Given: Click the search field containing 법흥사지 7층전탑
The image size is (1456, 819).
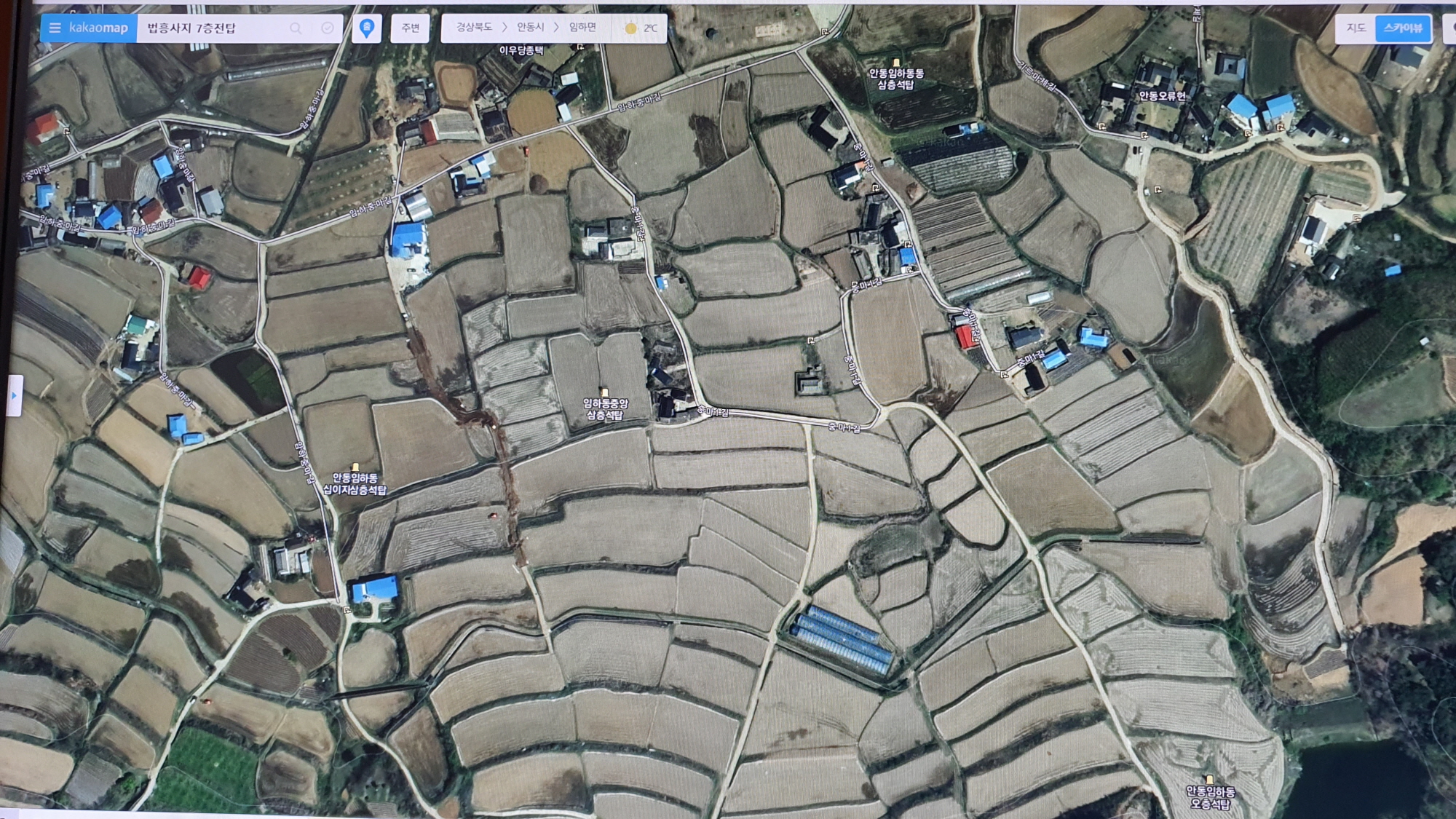Looking at the screenshot, I should coord(211,28).
